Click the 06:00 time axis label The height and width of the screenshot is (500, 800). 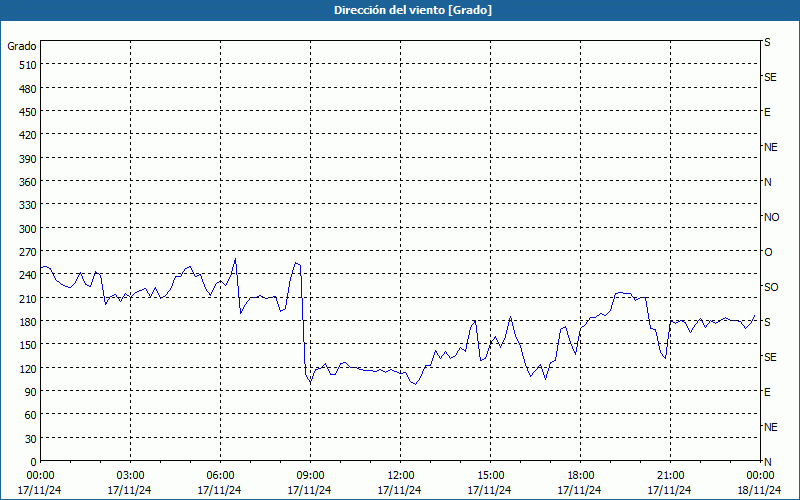[220, 476]
